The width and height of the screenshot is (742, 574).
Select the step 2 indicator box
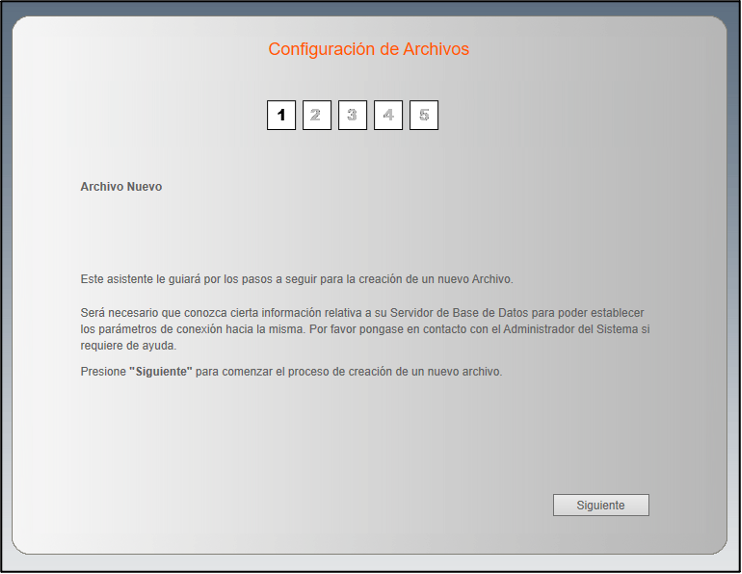pyautogui.click(x=316, y=115)
